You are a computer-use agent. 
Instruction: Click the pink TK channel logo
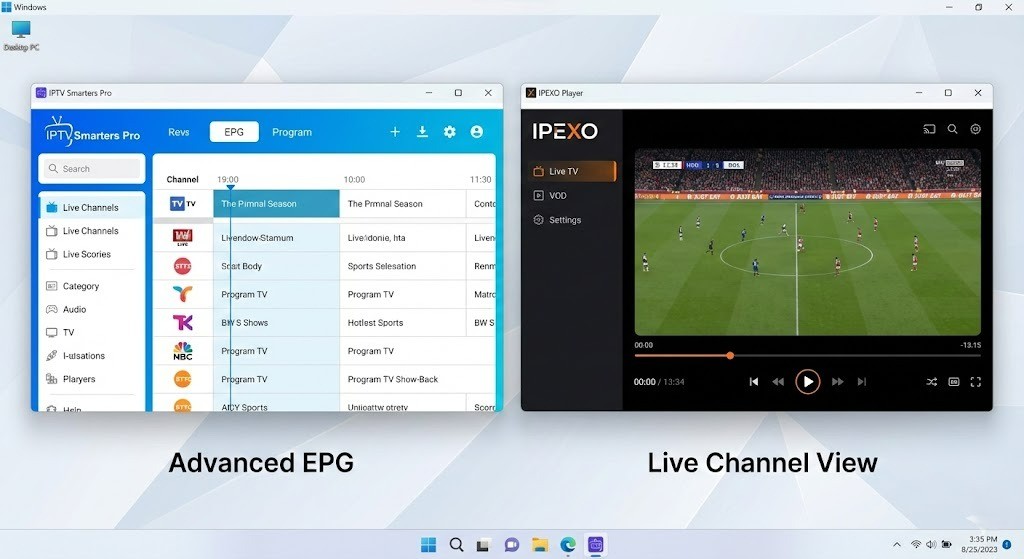(x=183, y=323)
